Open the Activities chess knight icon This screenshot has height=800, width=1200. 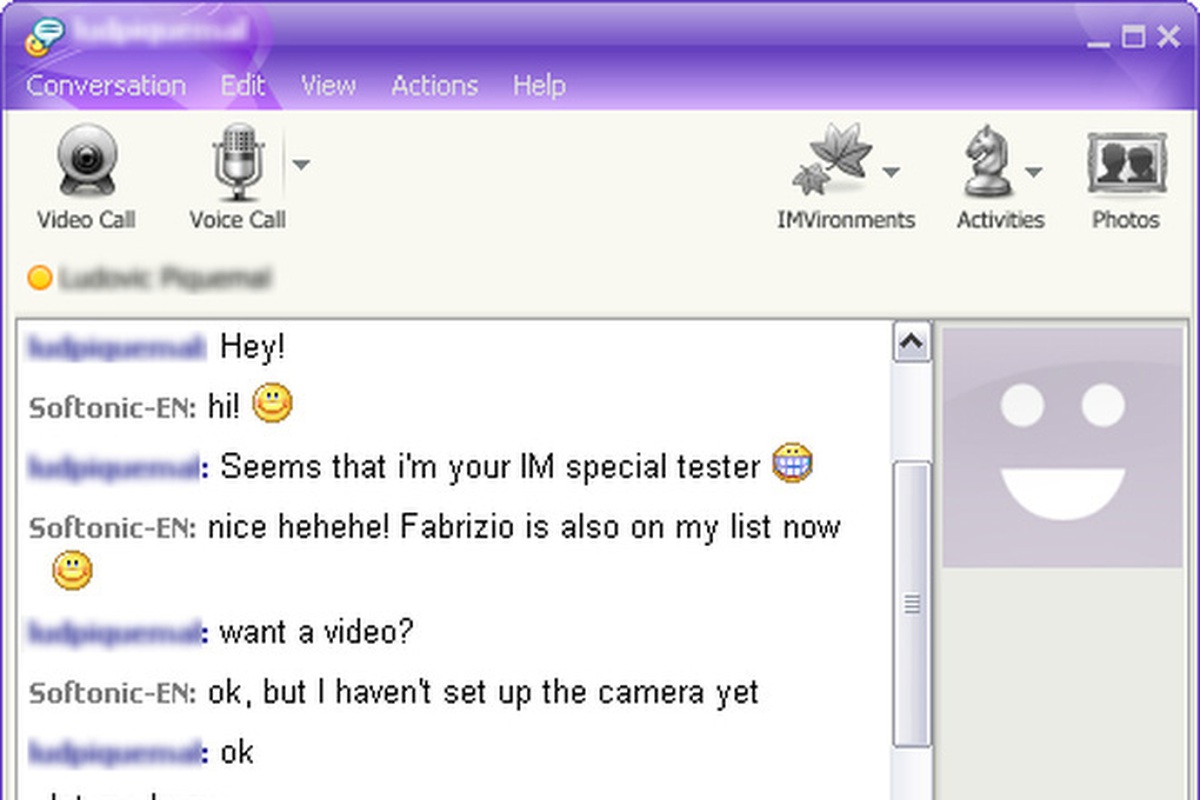click(x=990, y=162)
